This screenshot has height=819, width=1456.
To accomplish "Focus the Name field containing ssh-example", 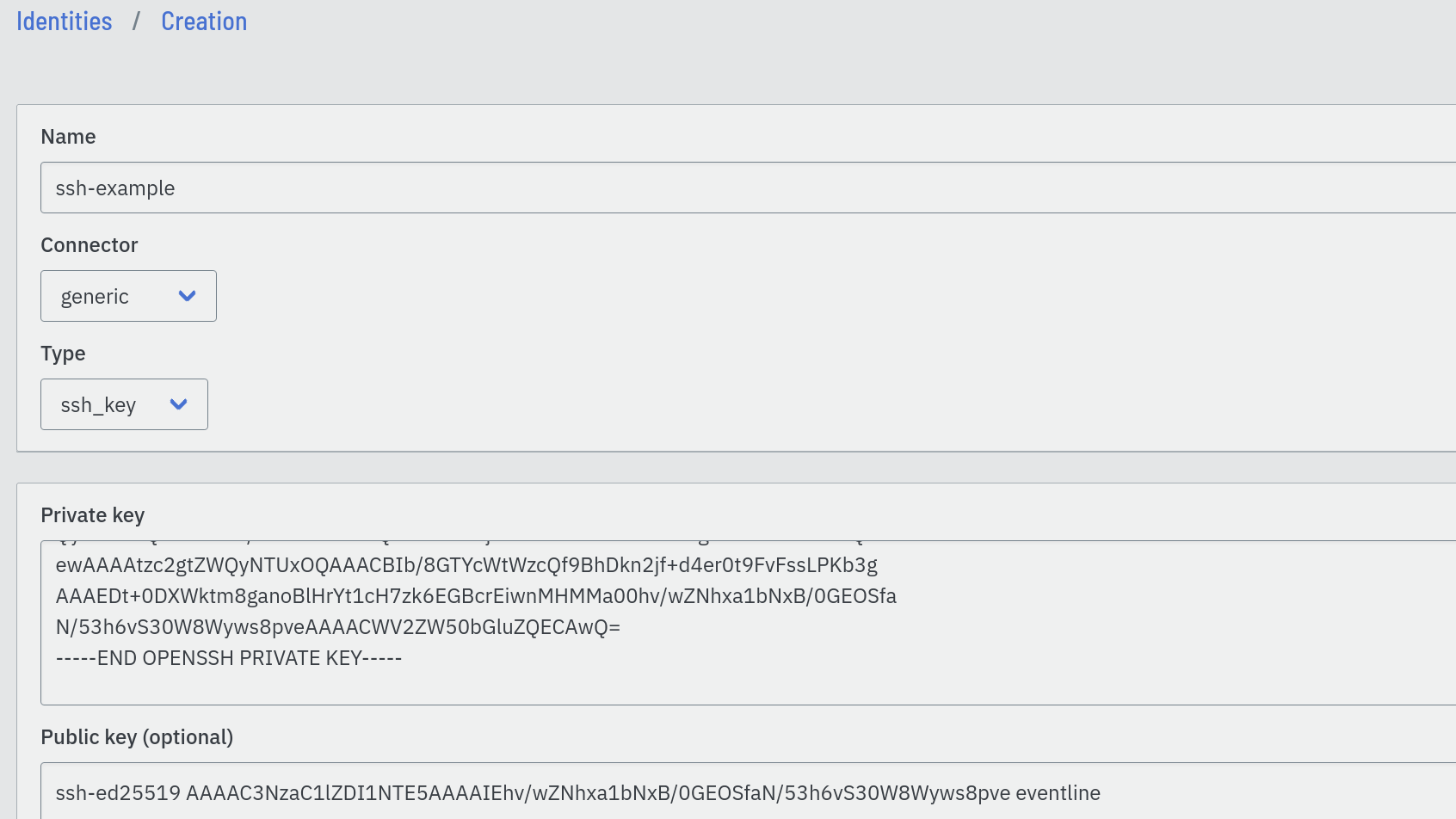I will pos(748,188).
